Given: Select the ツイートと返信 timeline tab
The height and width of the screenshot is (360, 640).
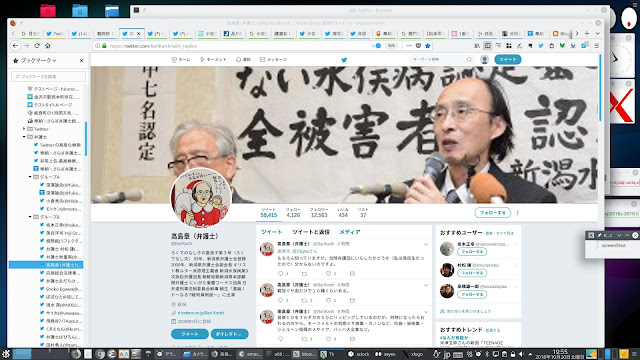Looking at the screenshot, I should (311, 232).
